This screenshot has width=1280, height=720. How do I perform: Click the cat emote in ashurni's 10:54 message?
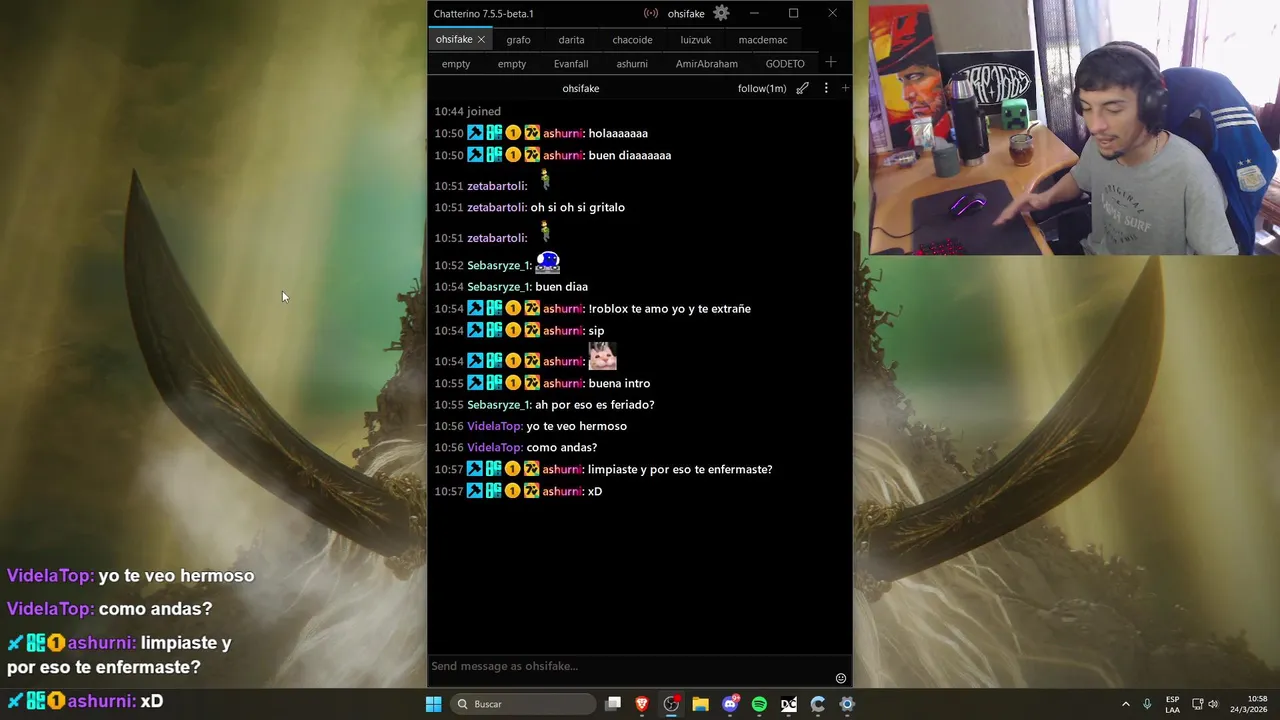603,357
